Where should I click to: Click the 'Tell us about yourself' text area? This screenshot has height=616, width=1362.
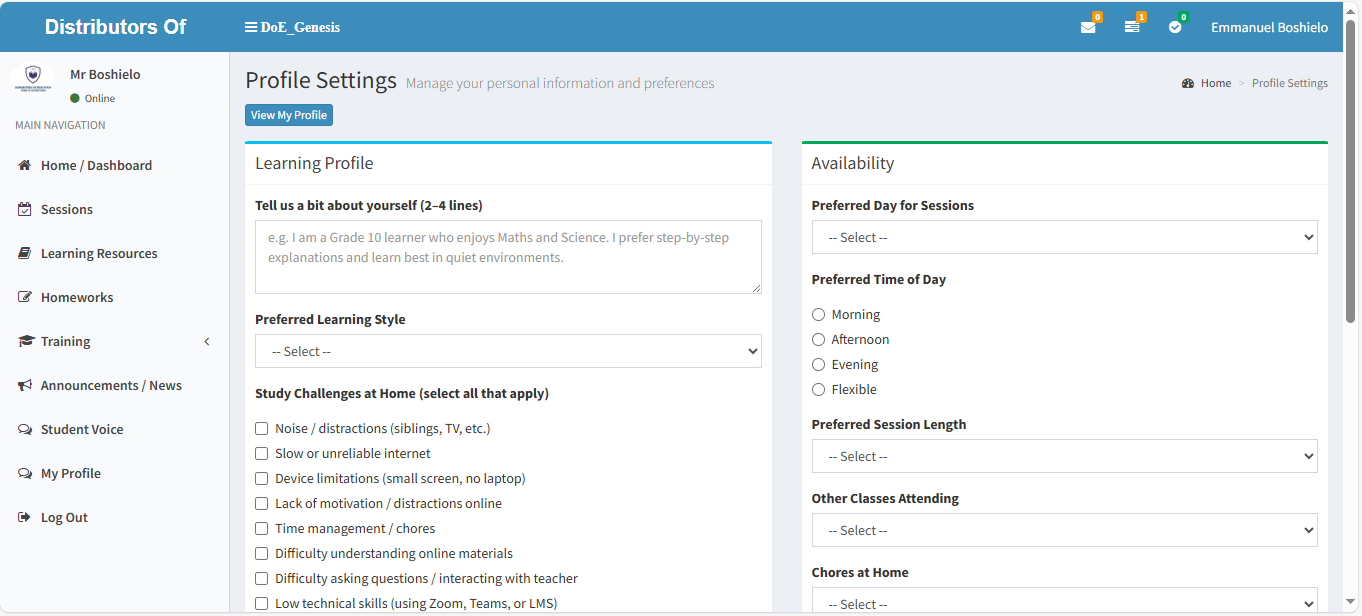pos(508,257)
